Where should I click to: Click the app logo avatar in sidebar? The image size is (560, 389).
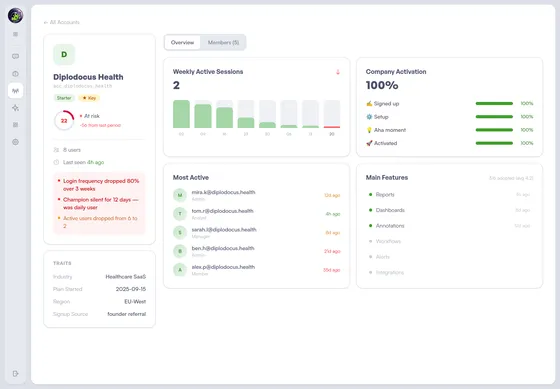[15, 15]
